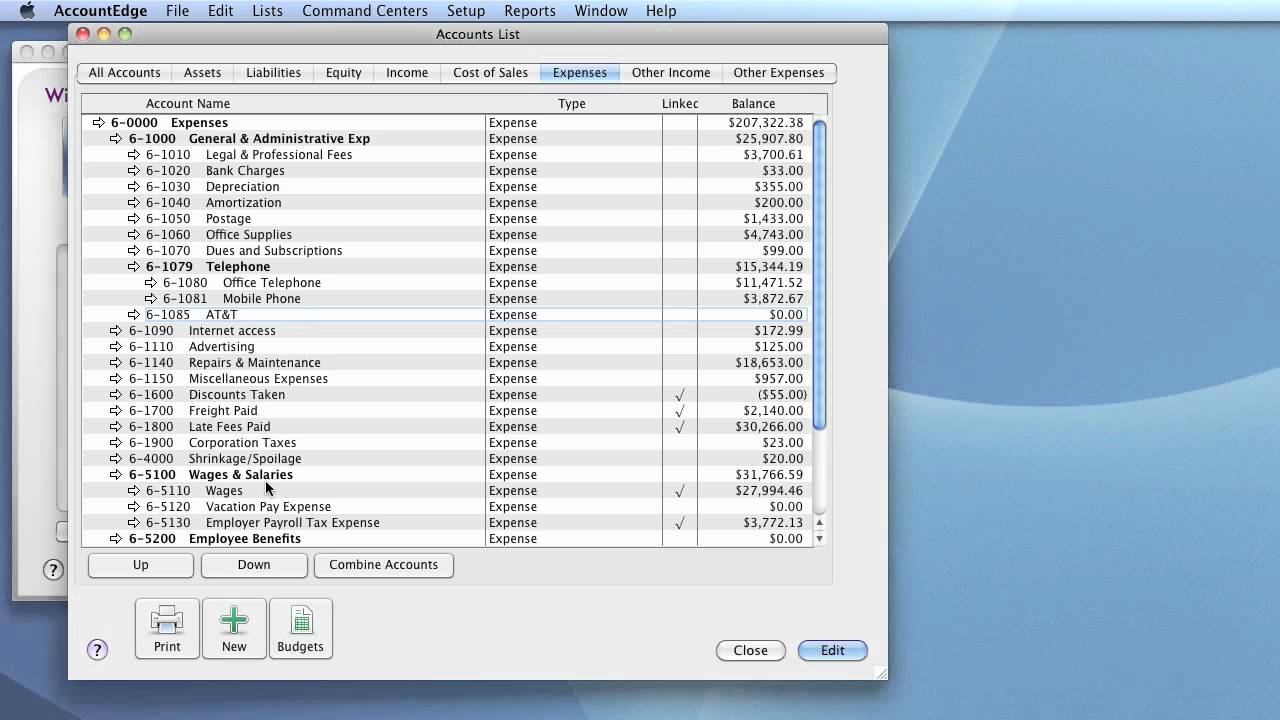
Task: Close the Accounts List with Close button
Action: (x=751, y=650)
